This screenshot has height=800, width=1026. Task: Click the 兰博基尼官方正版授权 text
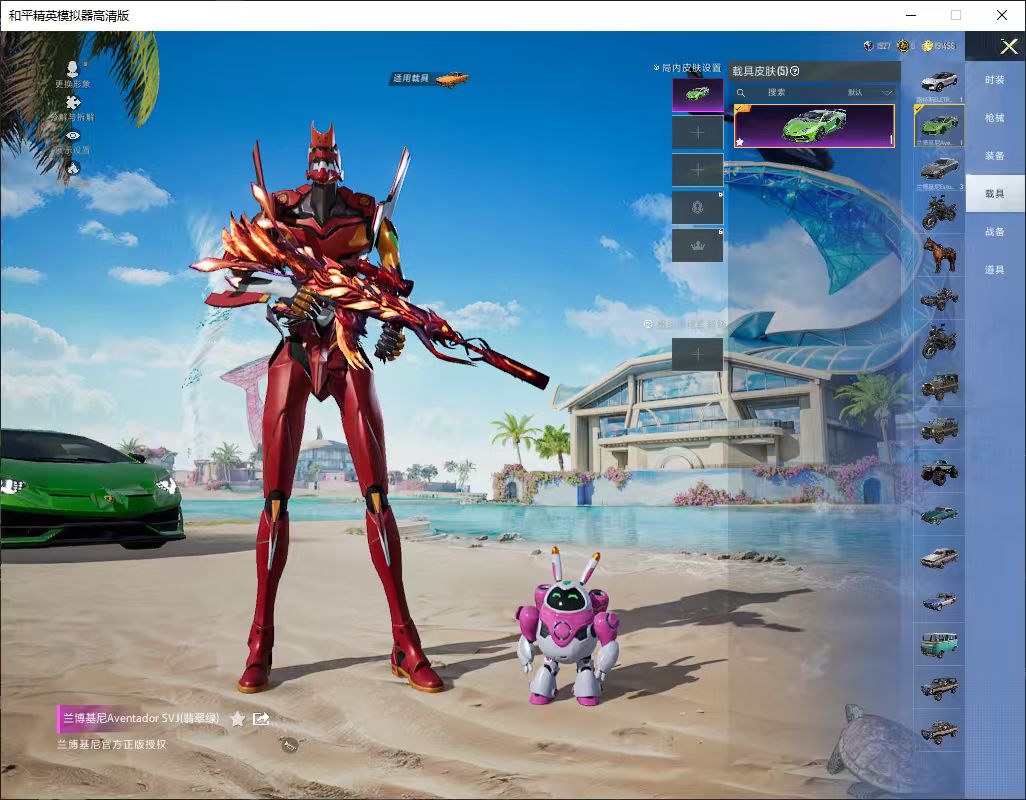coord(111,744)
